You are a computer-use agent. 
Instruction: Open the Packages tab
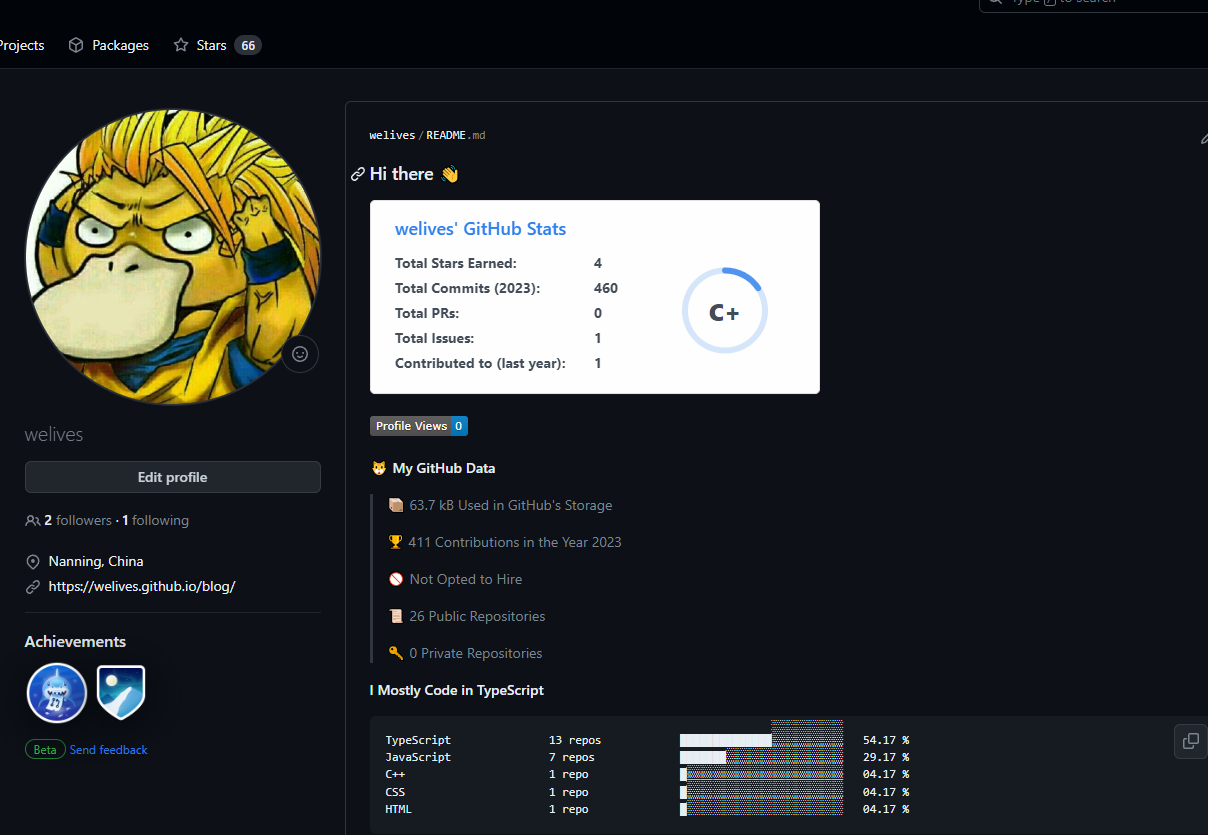(109, 45)
